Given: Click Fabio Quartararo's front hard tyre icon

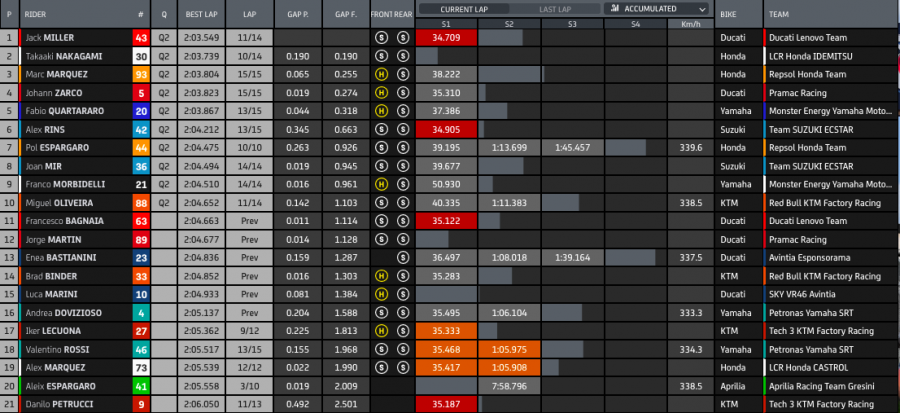Looking at the screenshot, I should 380,111.
